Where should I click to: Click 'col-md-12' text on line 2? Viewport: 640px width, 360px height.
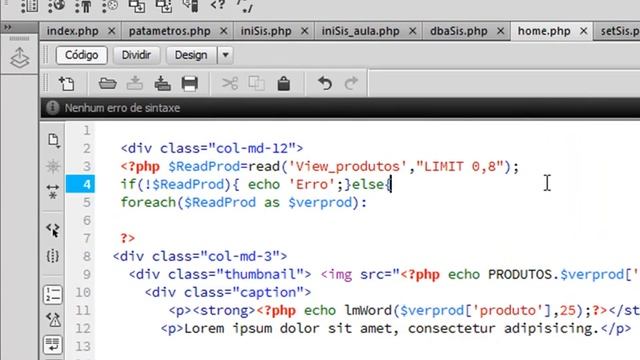pos(251,148)
